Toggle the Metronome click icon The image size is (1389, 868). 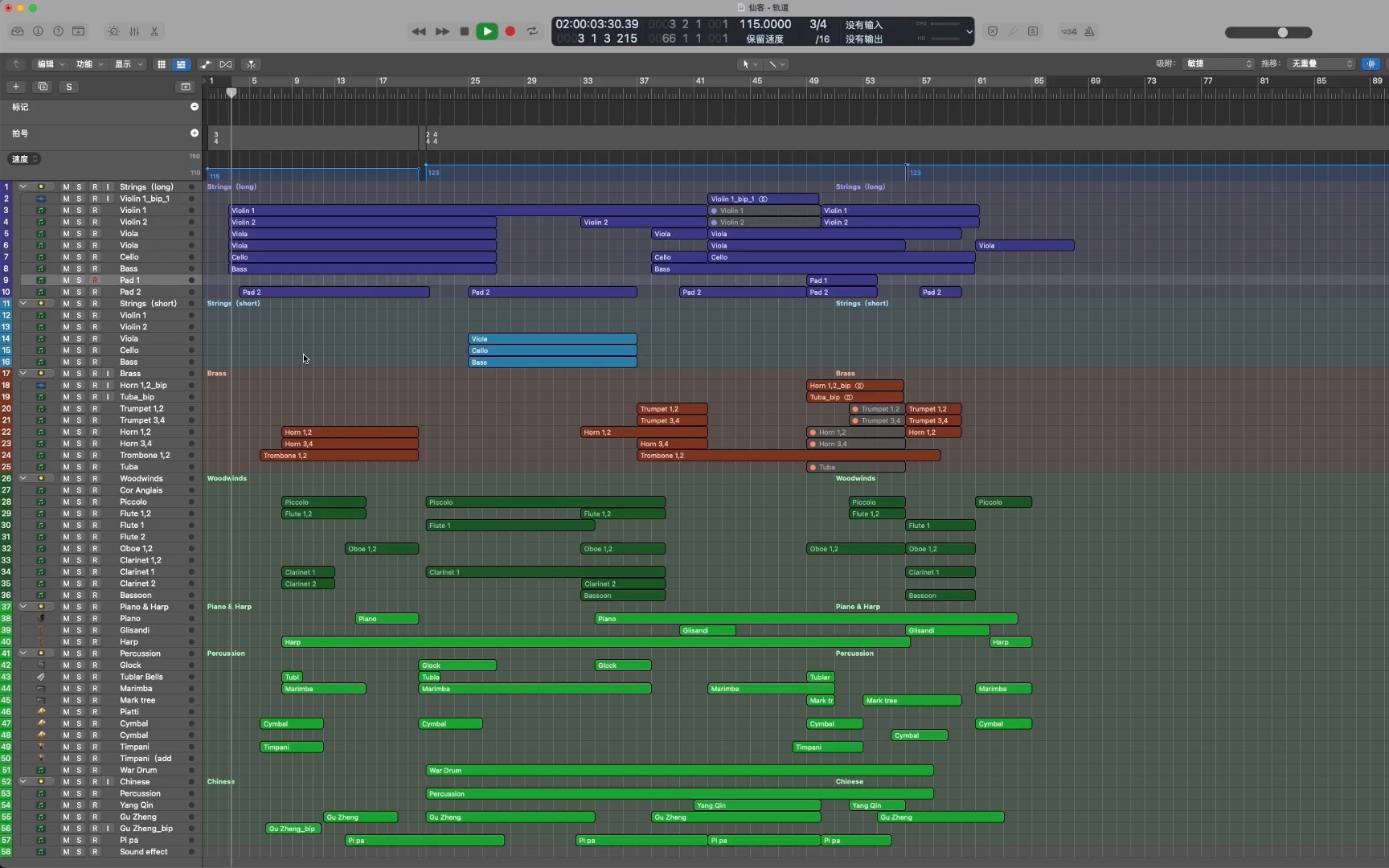point(1089,31)
